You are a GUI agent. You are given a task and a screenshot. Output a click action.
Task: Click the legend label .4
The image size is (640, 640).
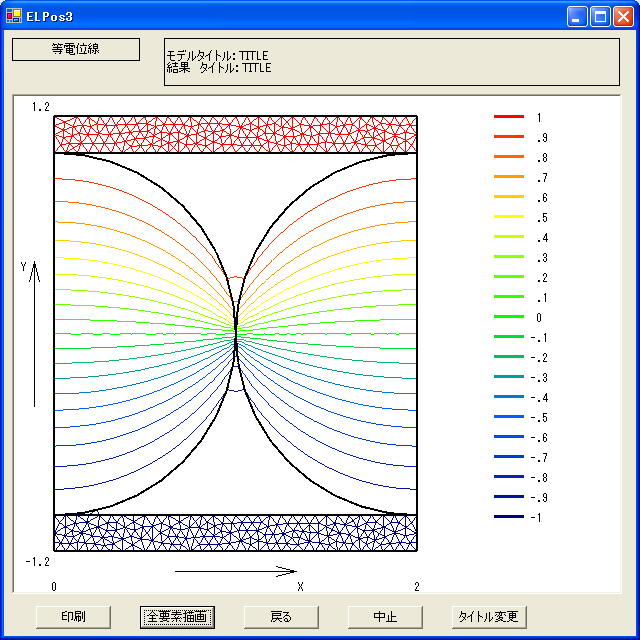coord(542,238)
